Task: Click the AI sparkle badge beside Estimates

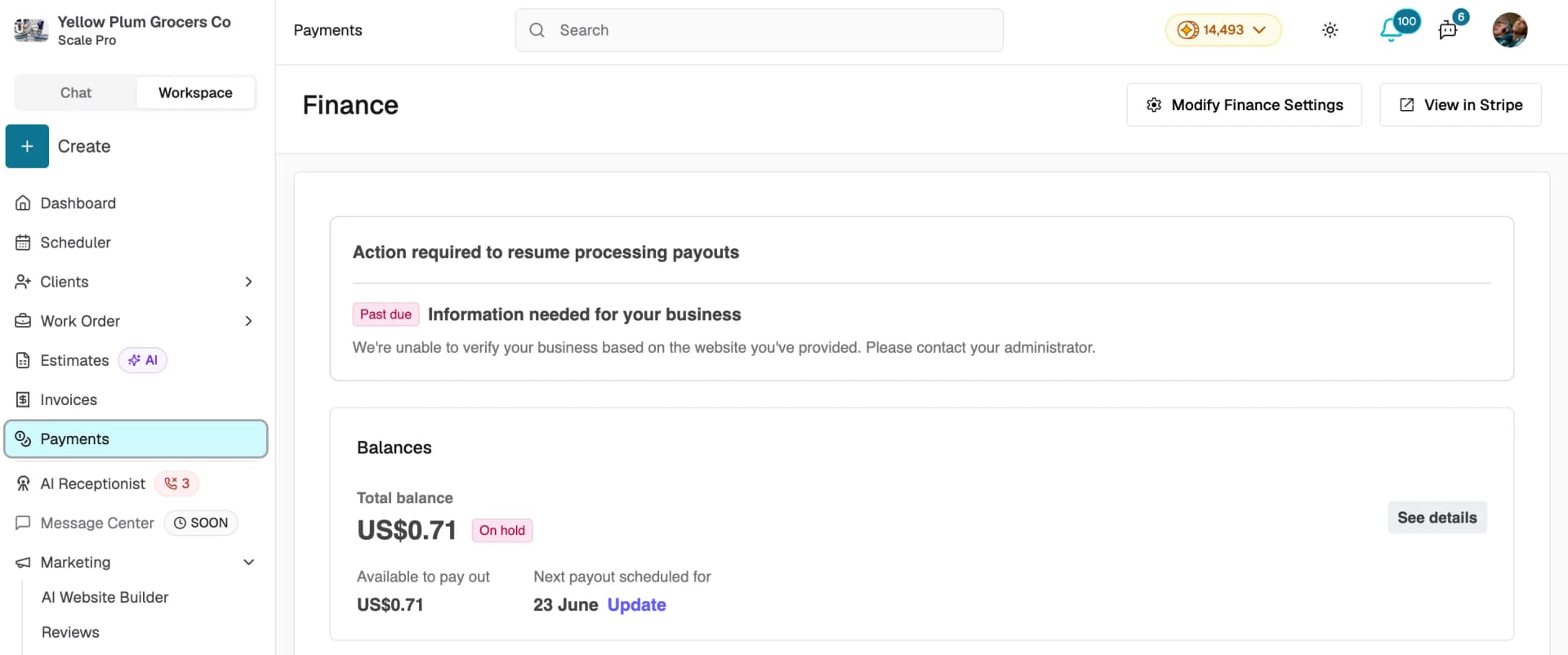Action: click(143, 360)
